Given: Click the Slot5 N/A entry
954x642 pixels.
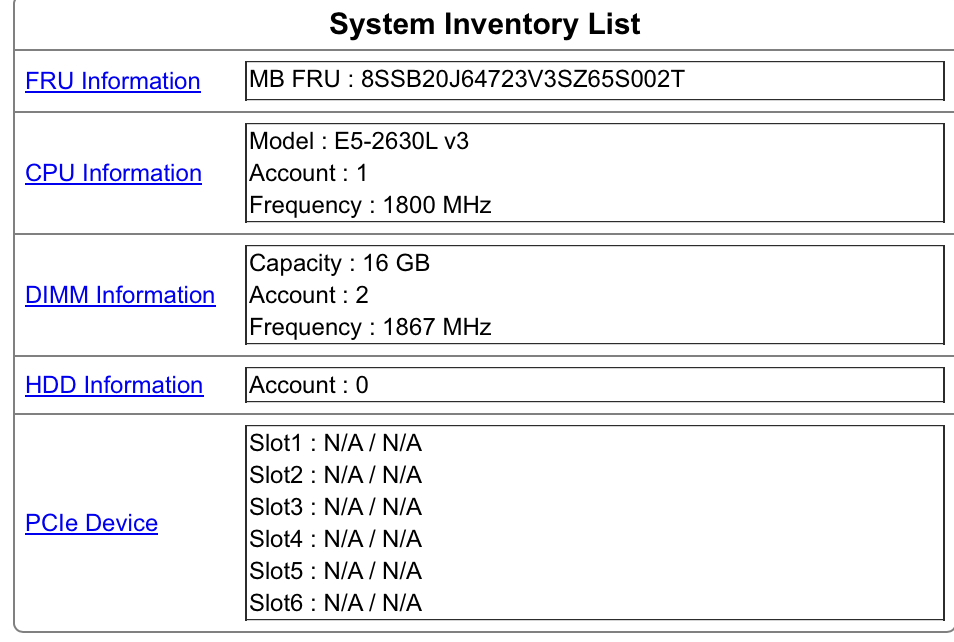Looking at the screenshot, I should [335, 571].
